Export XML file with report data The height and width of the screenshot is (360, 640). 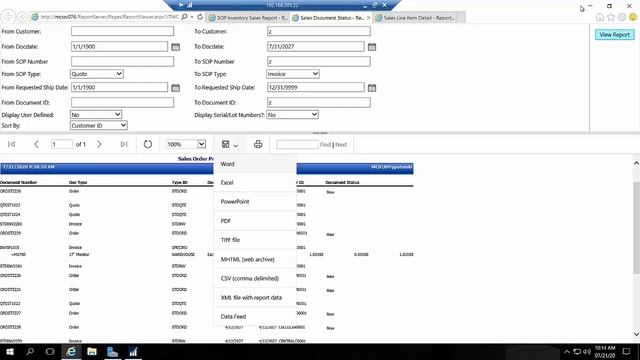[x=255, y=298]
